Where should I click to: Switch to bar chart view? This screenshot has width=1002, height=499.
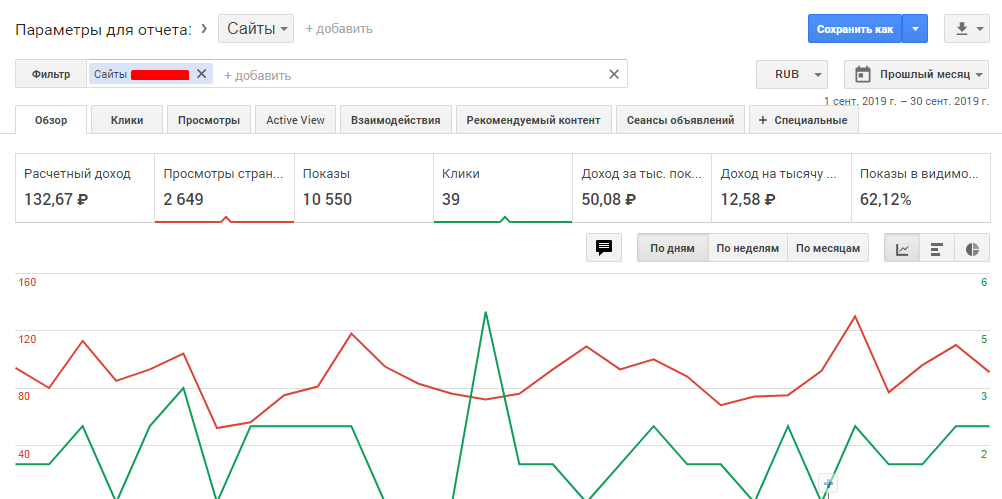(x=937, y=249)
